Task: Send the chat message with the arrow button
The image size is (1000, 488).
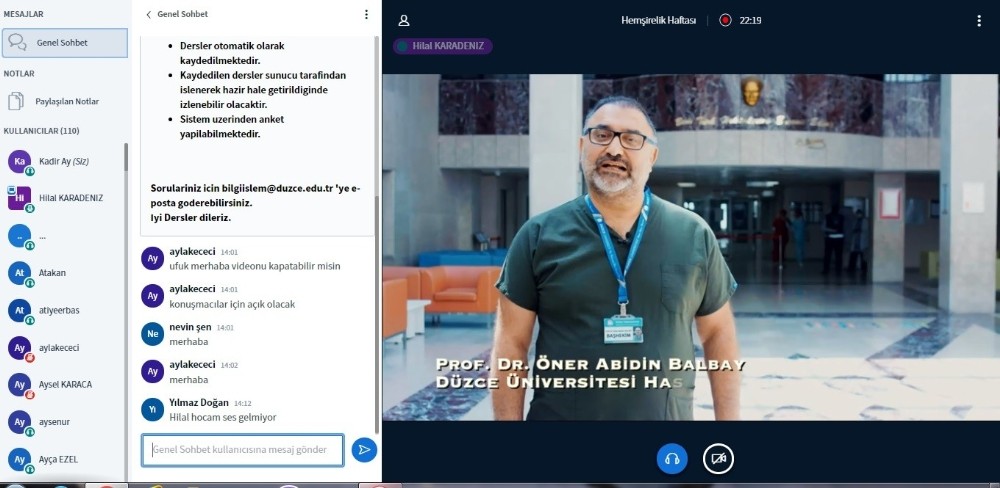Action: (x=364, y=450)
